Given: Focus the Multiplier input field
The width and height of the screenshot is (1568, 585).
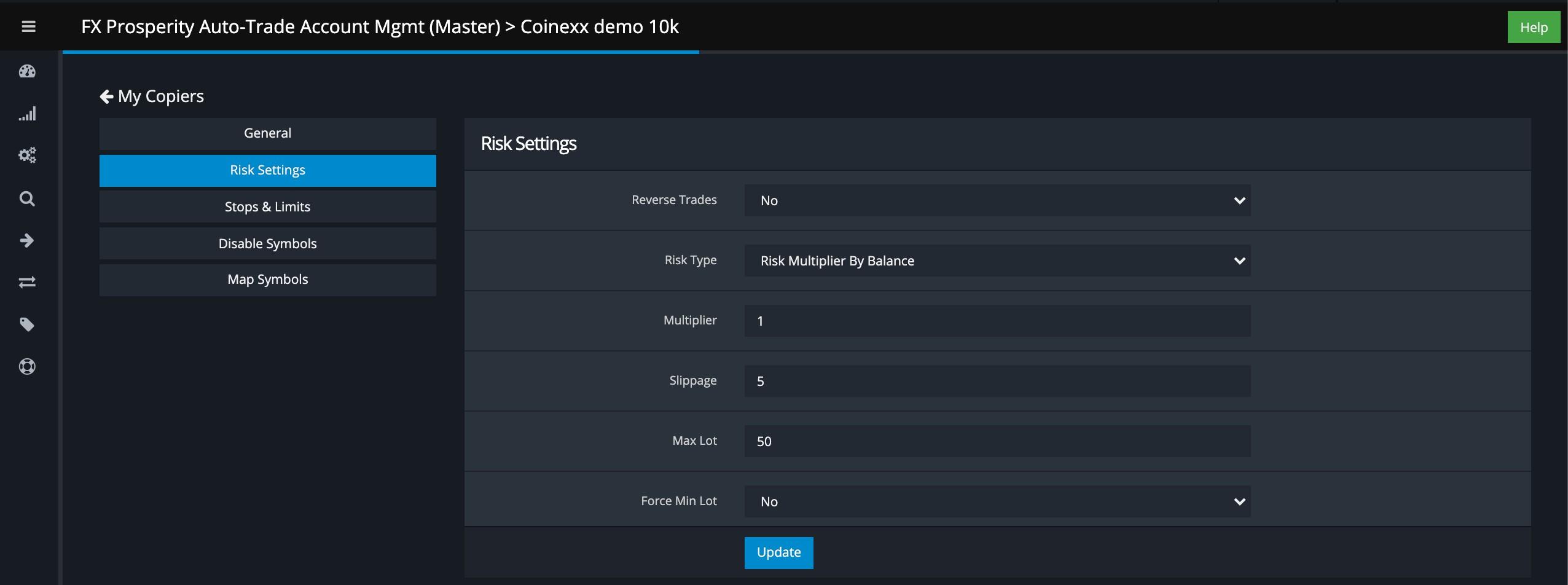Looking at the screenshot, I should (997, 321).
